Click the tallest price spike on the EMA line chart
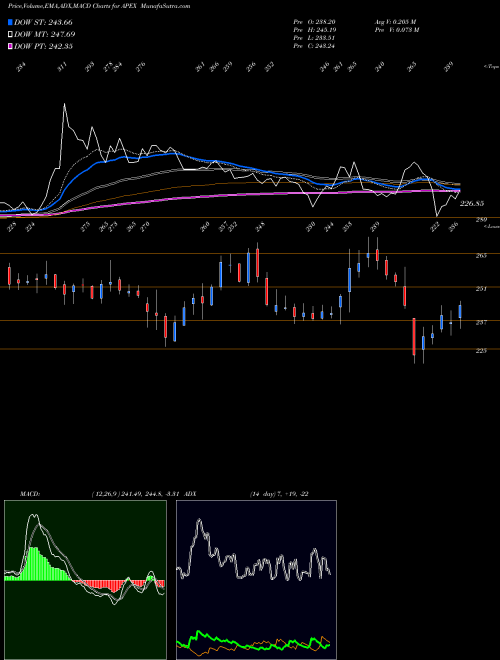This screenshot has width=500, height=660. [64, 104]
